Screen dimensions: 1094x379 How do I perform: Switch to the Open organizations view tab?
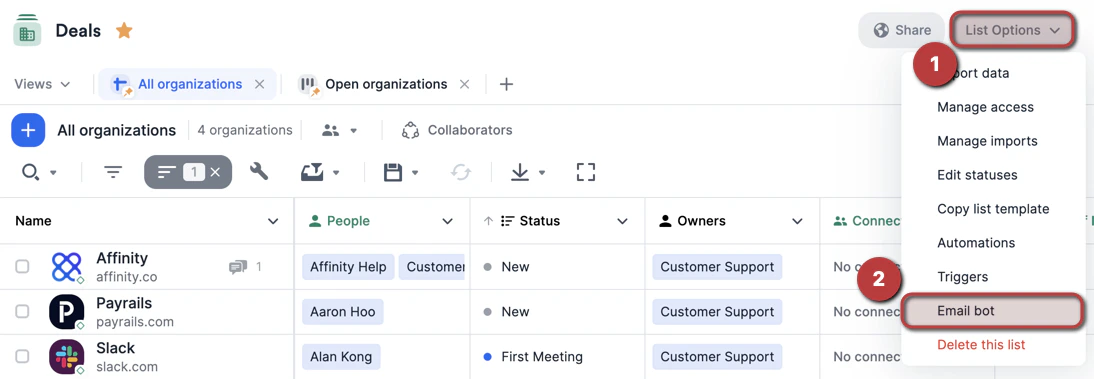[386, 84]
